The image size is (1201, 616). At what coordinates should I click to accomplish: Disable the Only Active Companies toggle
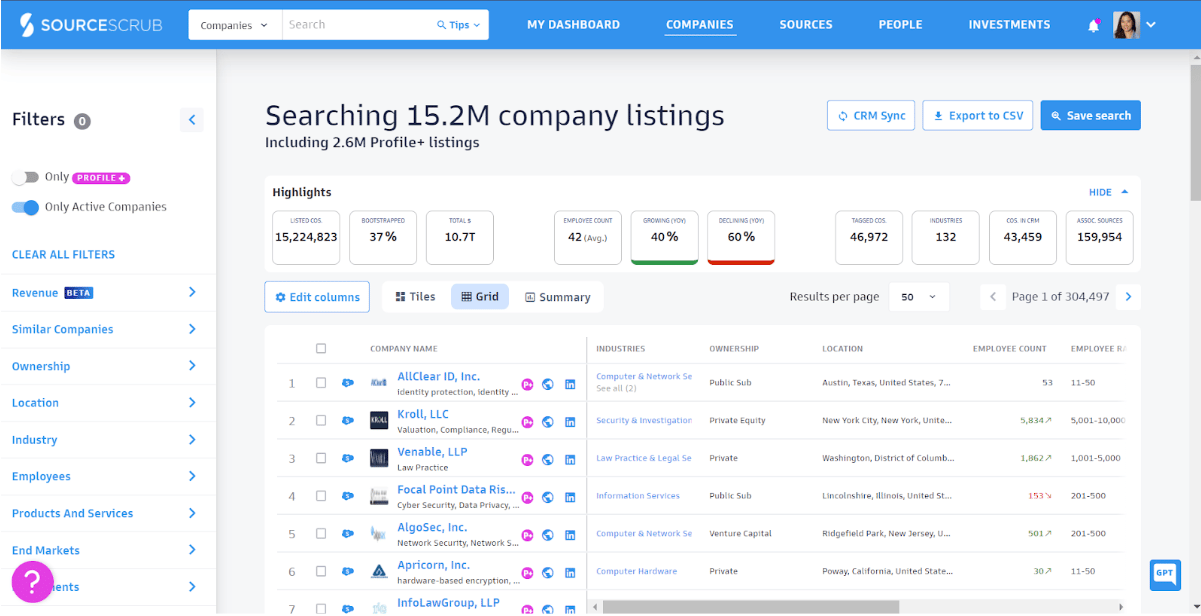click(x=25, y=208)
